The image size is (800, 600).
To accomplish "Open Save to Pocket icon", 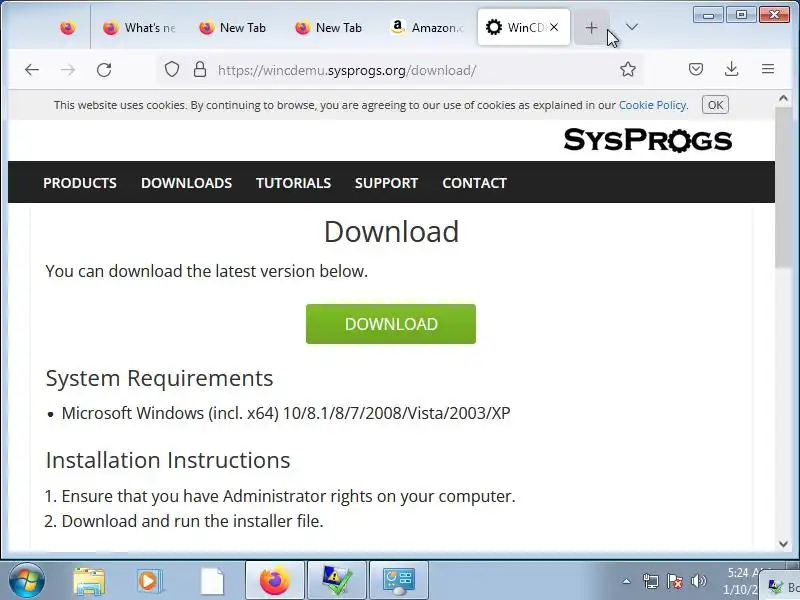I will 695,69.
